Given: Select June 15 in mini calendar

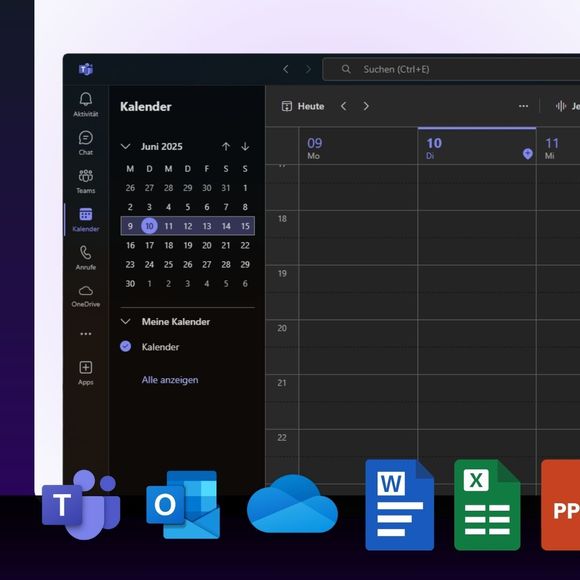Looking at the screenshot, I should [x=245, y=226].
